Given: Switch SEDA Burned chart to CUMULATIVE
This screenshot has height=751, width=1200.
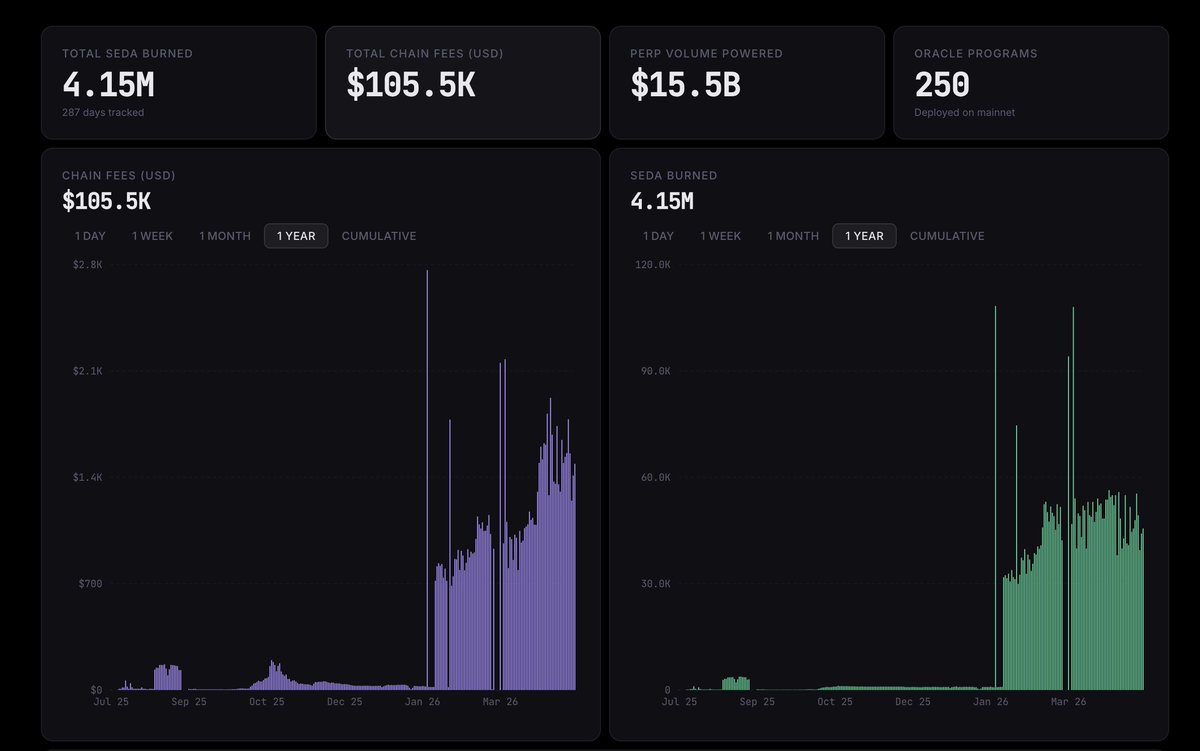Looking at the screenshot, I should pos(947,236).
